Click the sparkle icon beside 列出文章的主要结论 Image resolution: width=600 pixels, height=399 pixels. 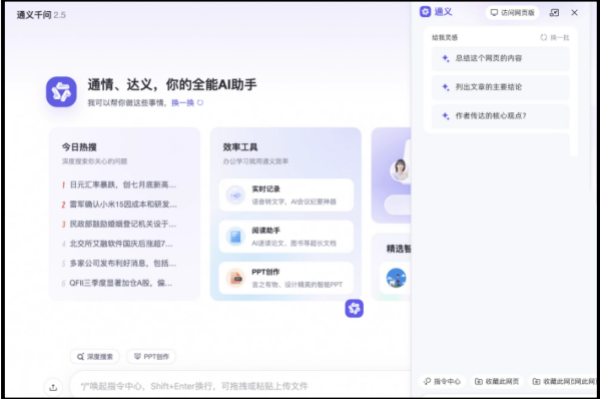[446, 87]
